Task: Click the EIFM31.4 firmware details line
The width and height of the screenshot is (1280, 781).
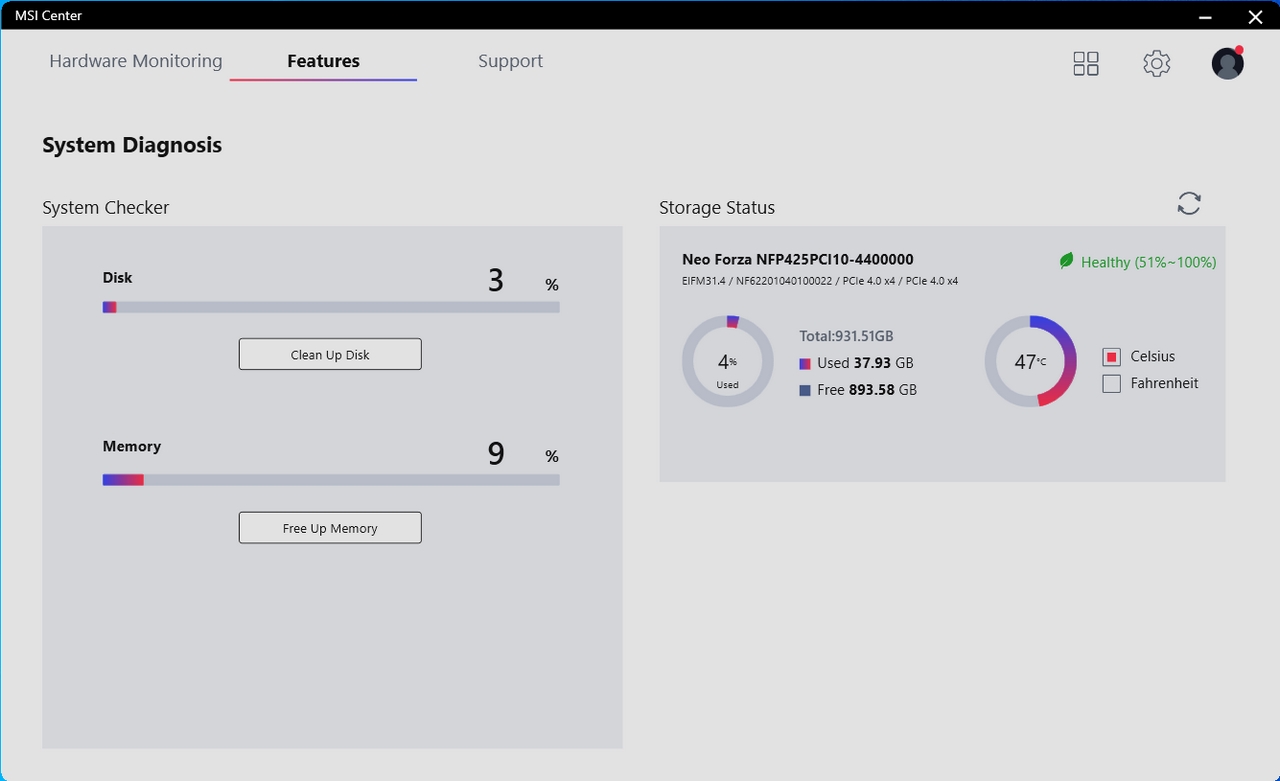Action: tap(820, 281)
